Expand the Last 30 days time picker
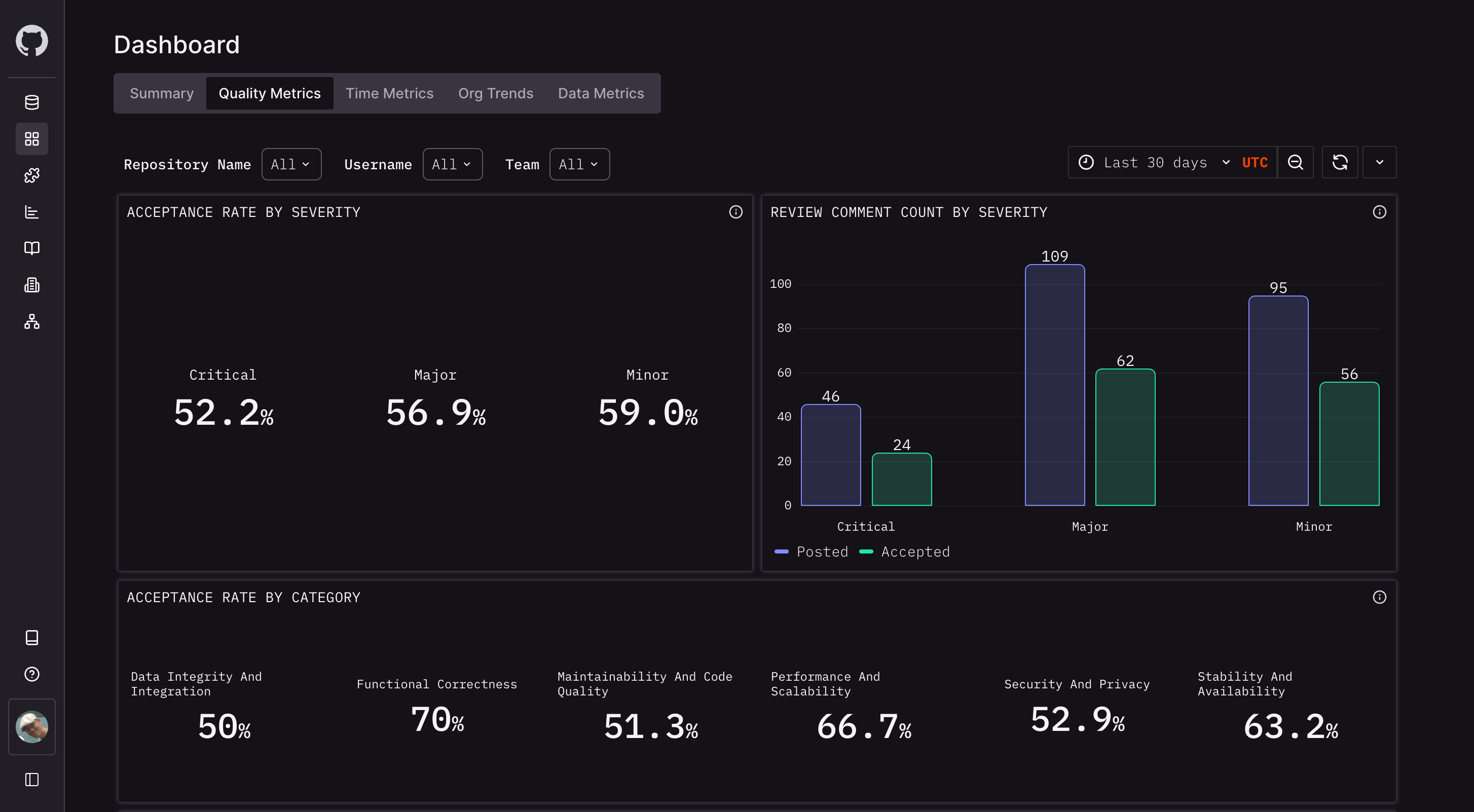This screenshot has width=1474, height=812. [x=1155, y=163]
